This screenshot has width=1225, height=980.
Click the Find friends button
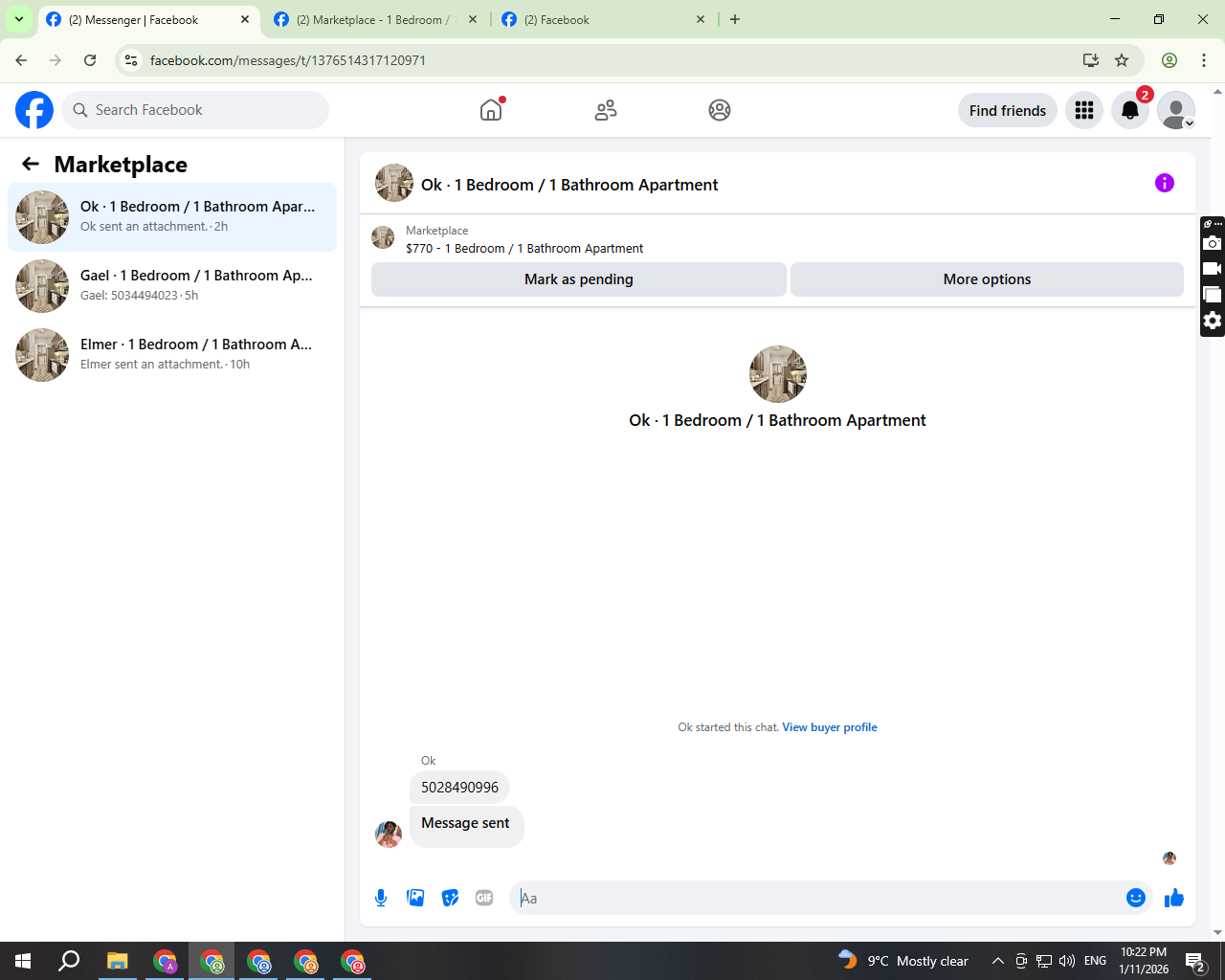click(x=1008, y=110)
